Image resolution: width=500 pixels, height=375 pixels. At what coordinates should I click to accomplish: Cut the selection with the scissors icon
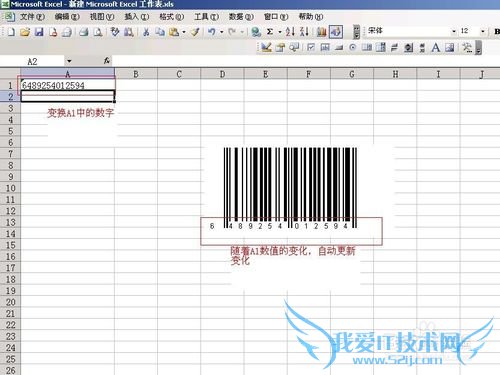tap(146, 32)
